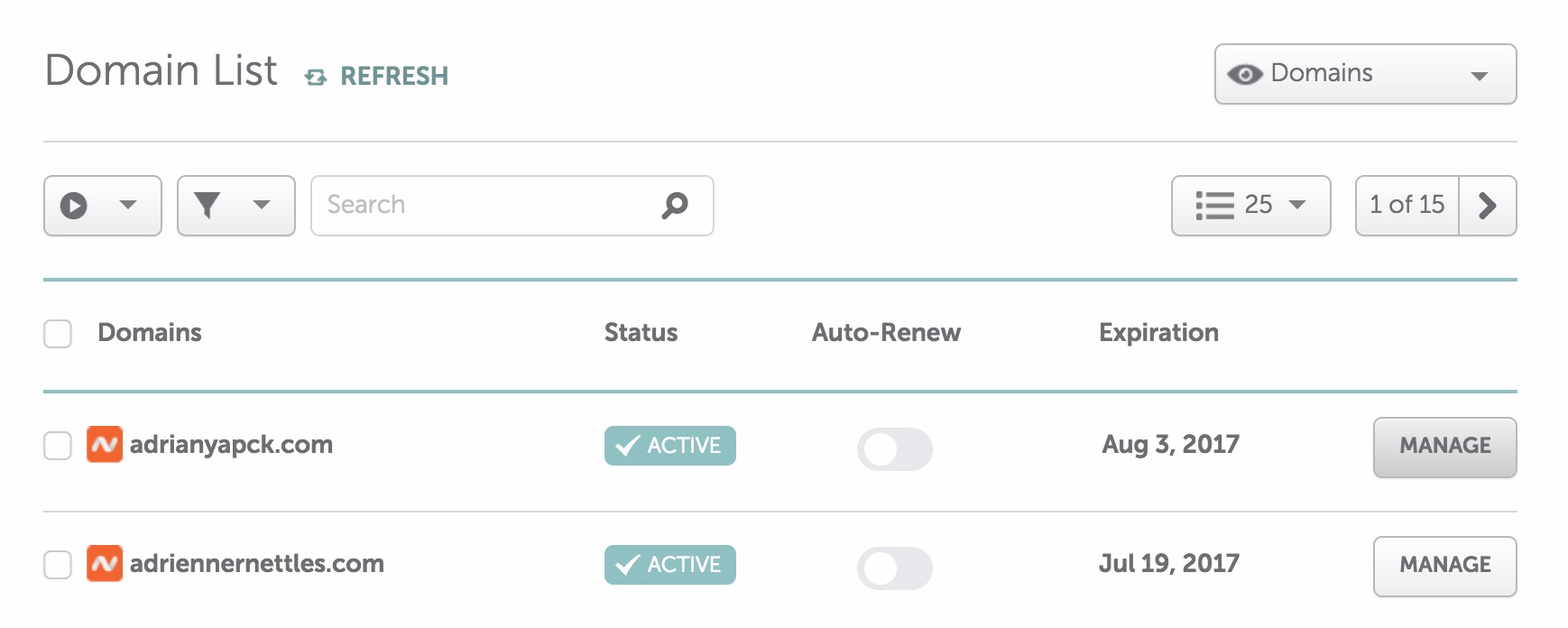This screenshot has height=628, width=1568.
Task: Check the select-all Domains header checkbox
Action: [x=58, y=333]
